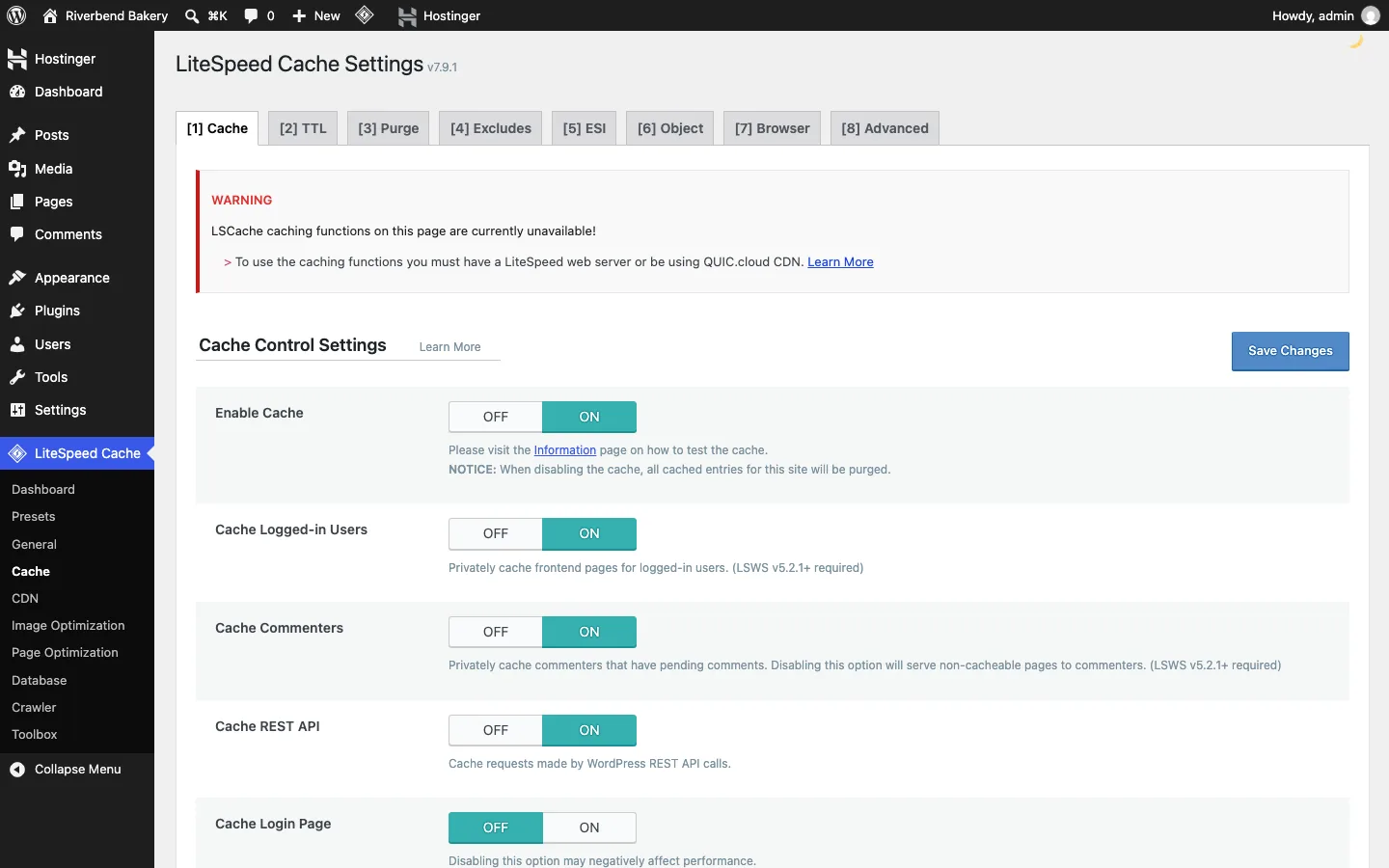Open the comments bubble icon in admin bar
The image size is (1389, 868).
tap(251, 15)
